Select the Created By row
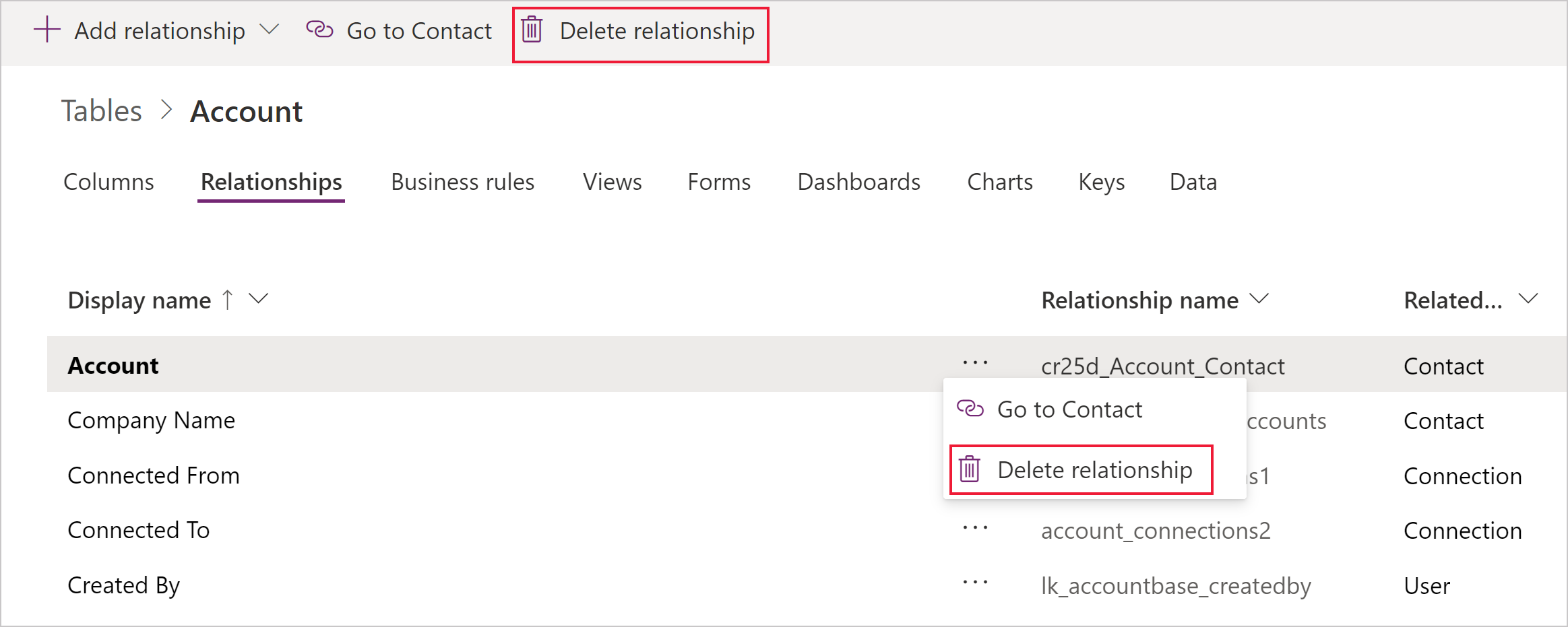This screenshot has height=627, width=1568. click(807, 585)
